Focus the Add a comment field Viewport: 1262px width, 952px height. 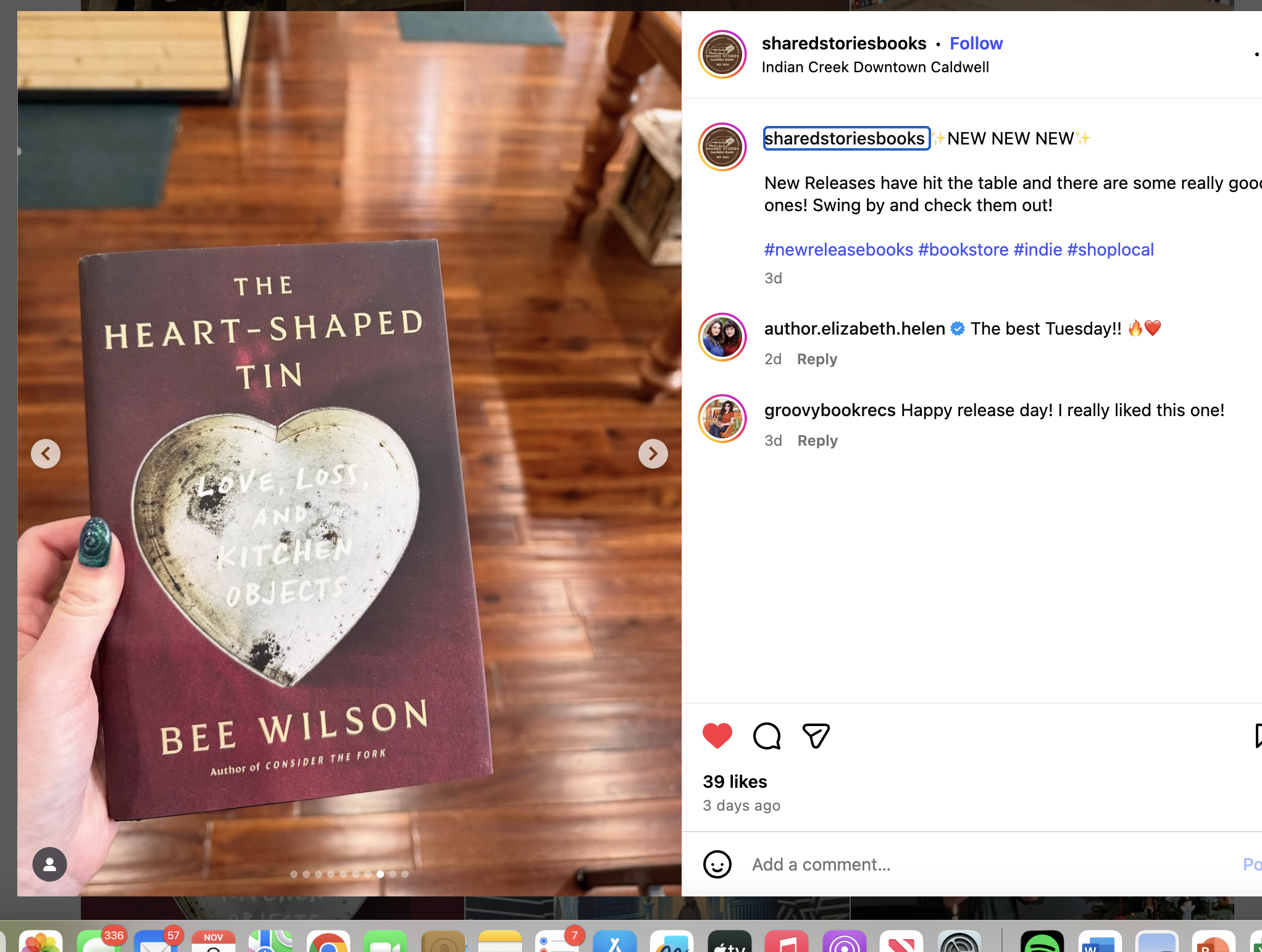pyautogui.click(x=988, y=864)
